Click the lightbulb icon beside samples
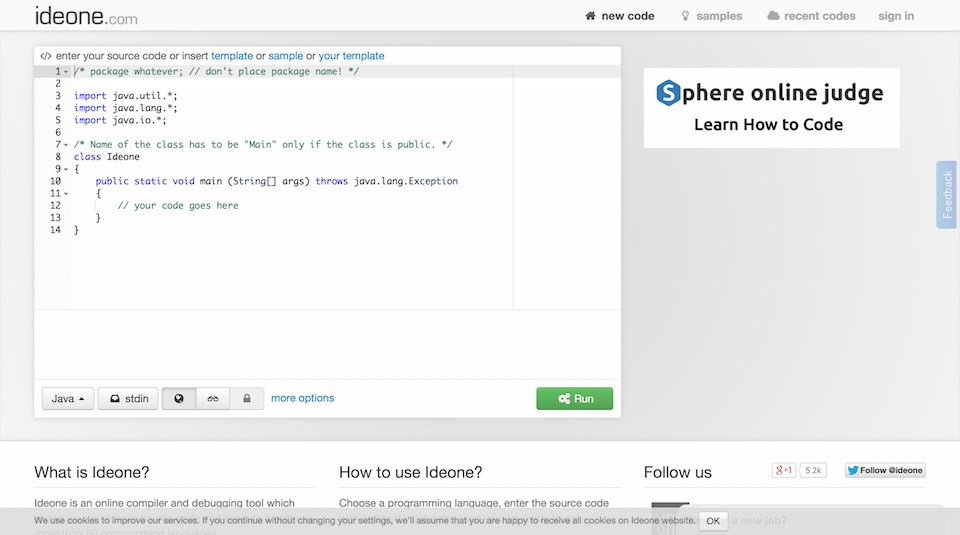 pos(685,16)
